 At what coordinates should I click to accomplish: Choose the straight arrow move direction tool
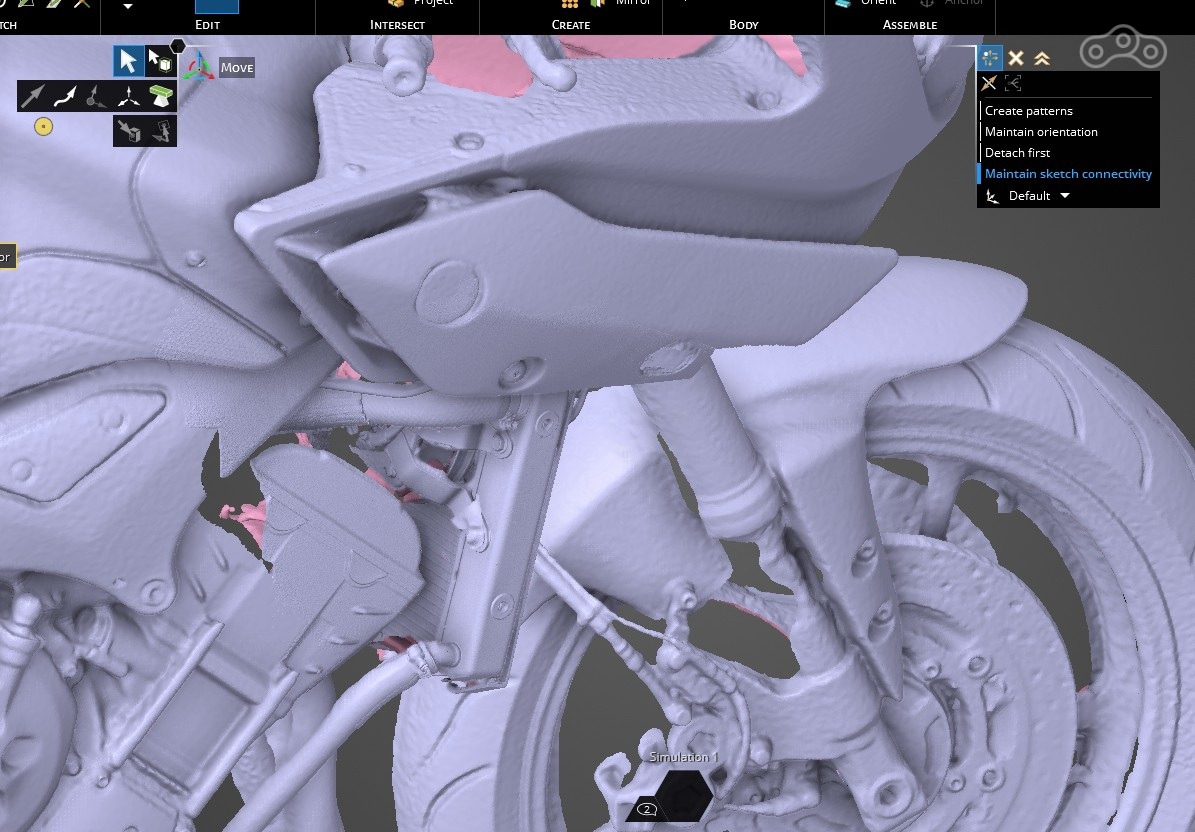[34, 96]
